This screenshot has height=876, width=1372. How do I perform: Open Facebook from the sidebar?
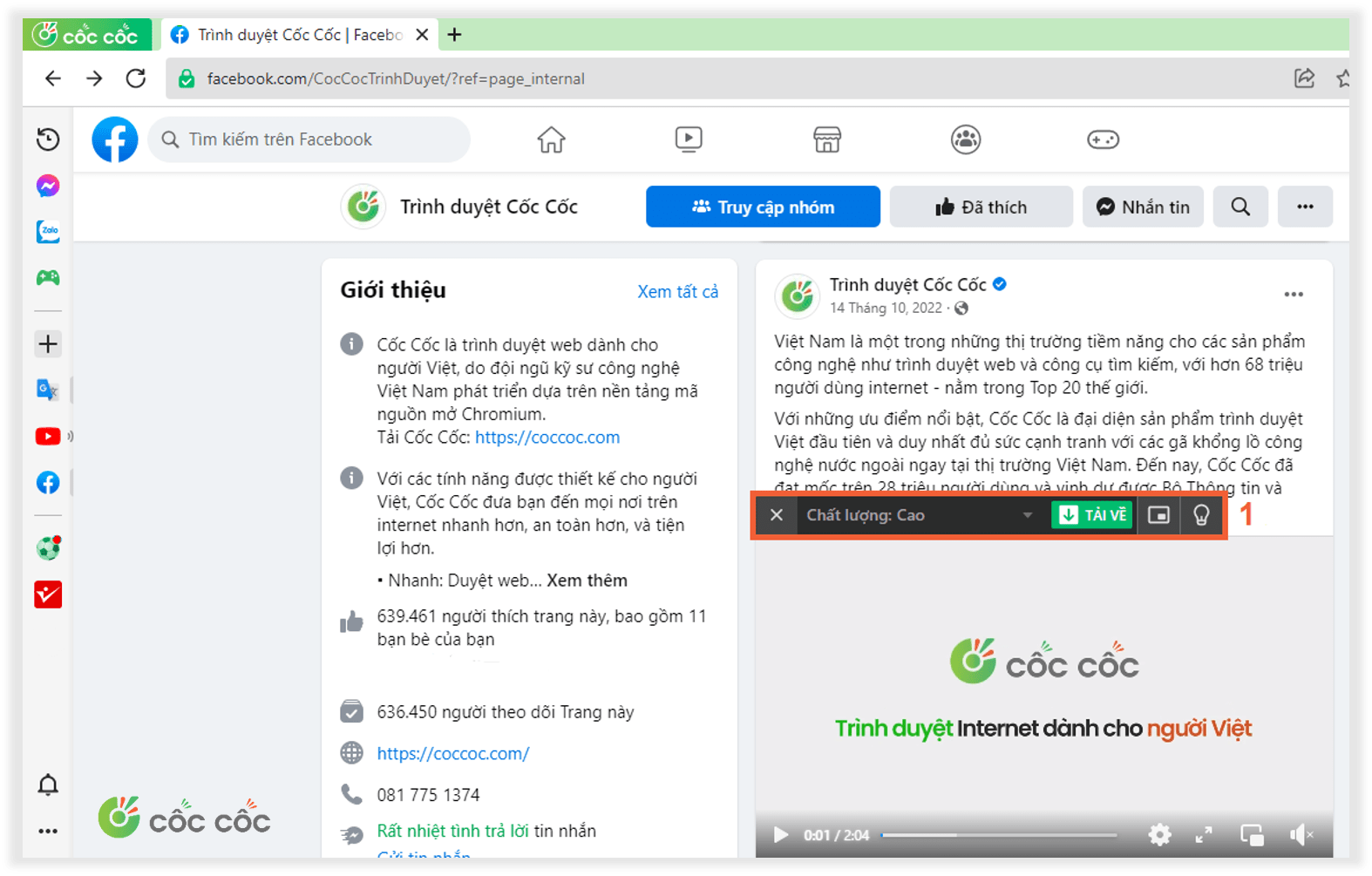pos(48,482)
